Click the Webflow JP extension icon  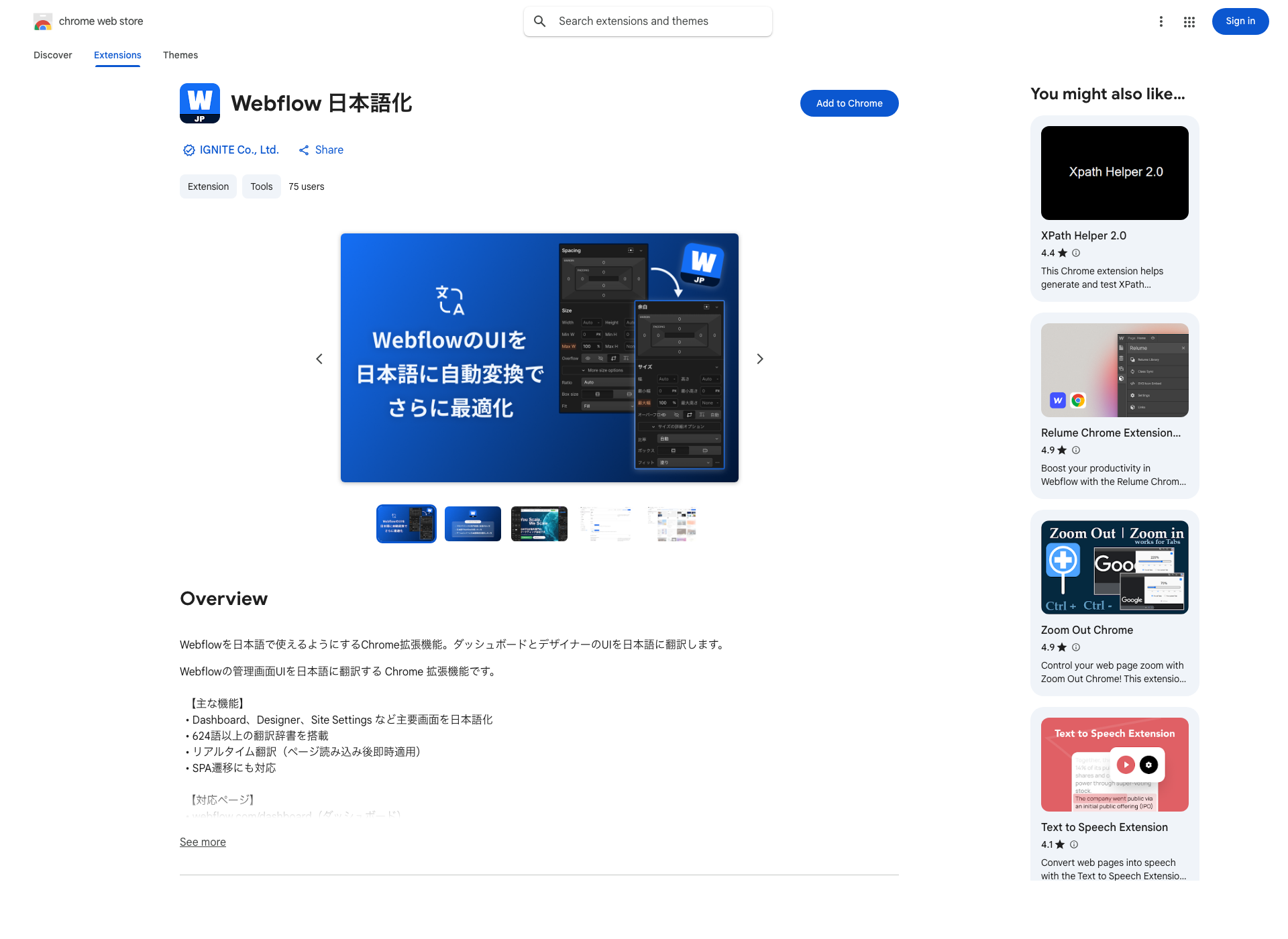pyautogui.click(x=200, y=103)
